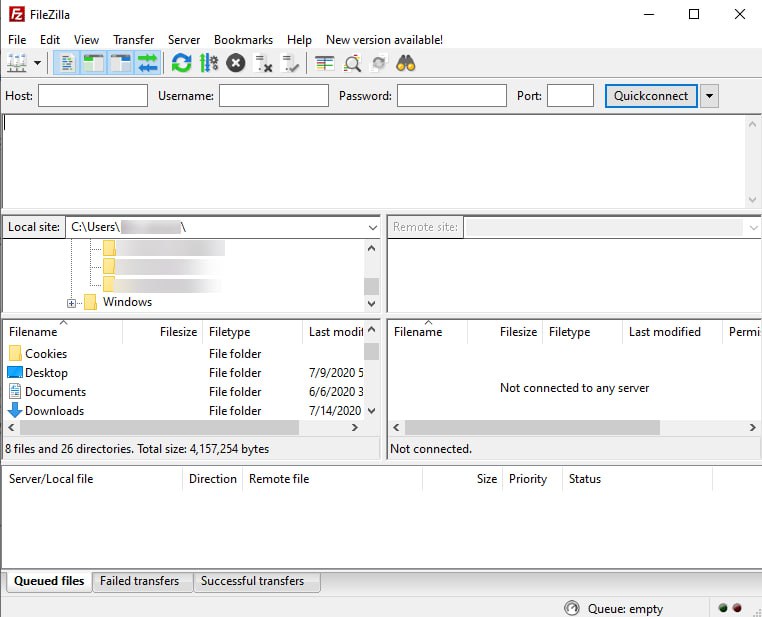The image size is (762, 617).
Task: Switch to the Failed transfers tab
Action: click(x=141, y=581)
